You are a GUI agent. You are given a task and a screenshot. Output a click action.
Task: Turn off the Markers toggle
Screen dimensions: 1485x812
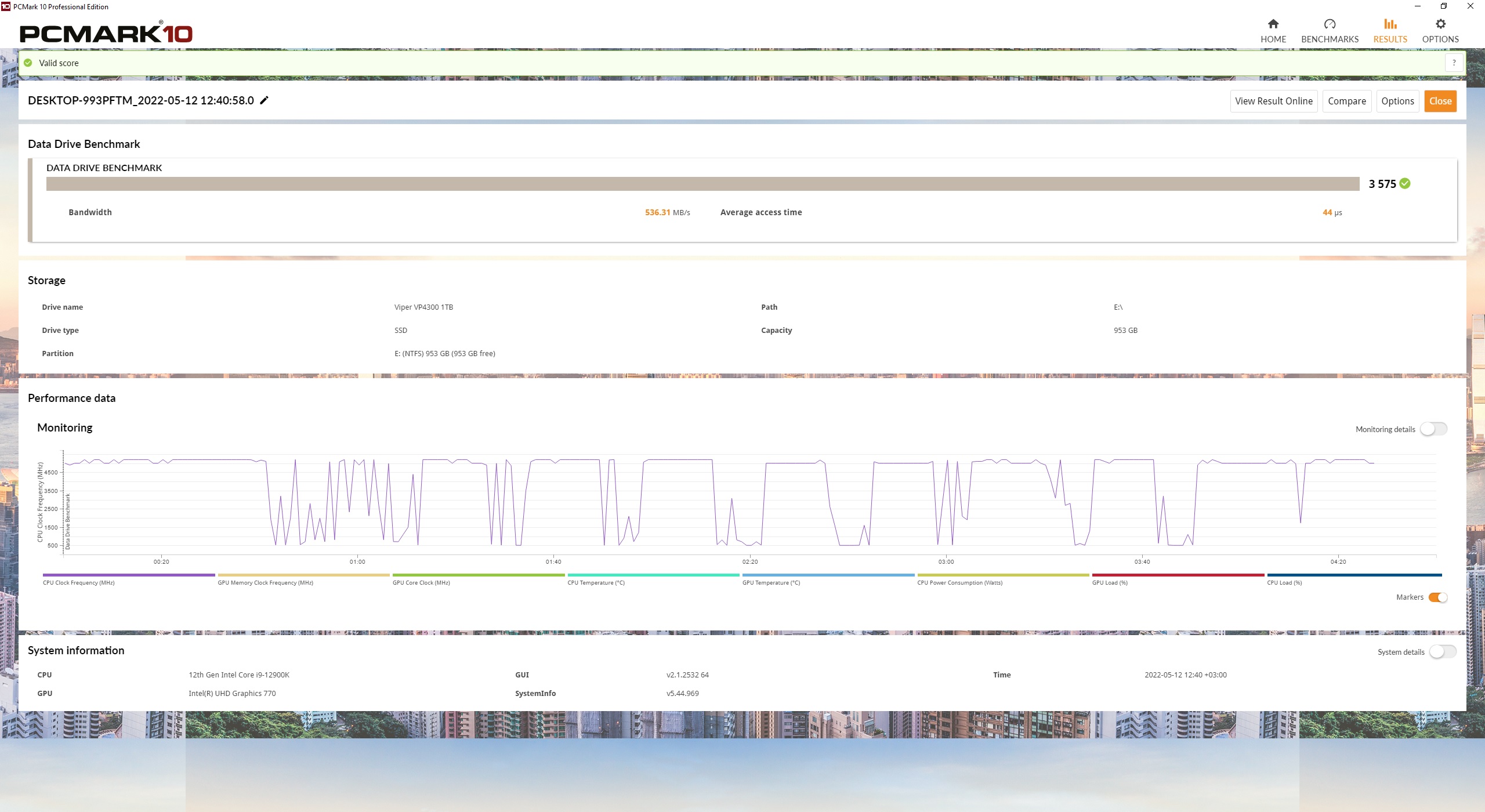pos(1438,597)
